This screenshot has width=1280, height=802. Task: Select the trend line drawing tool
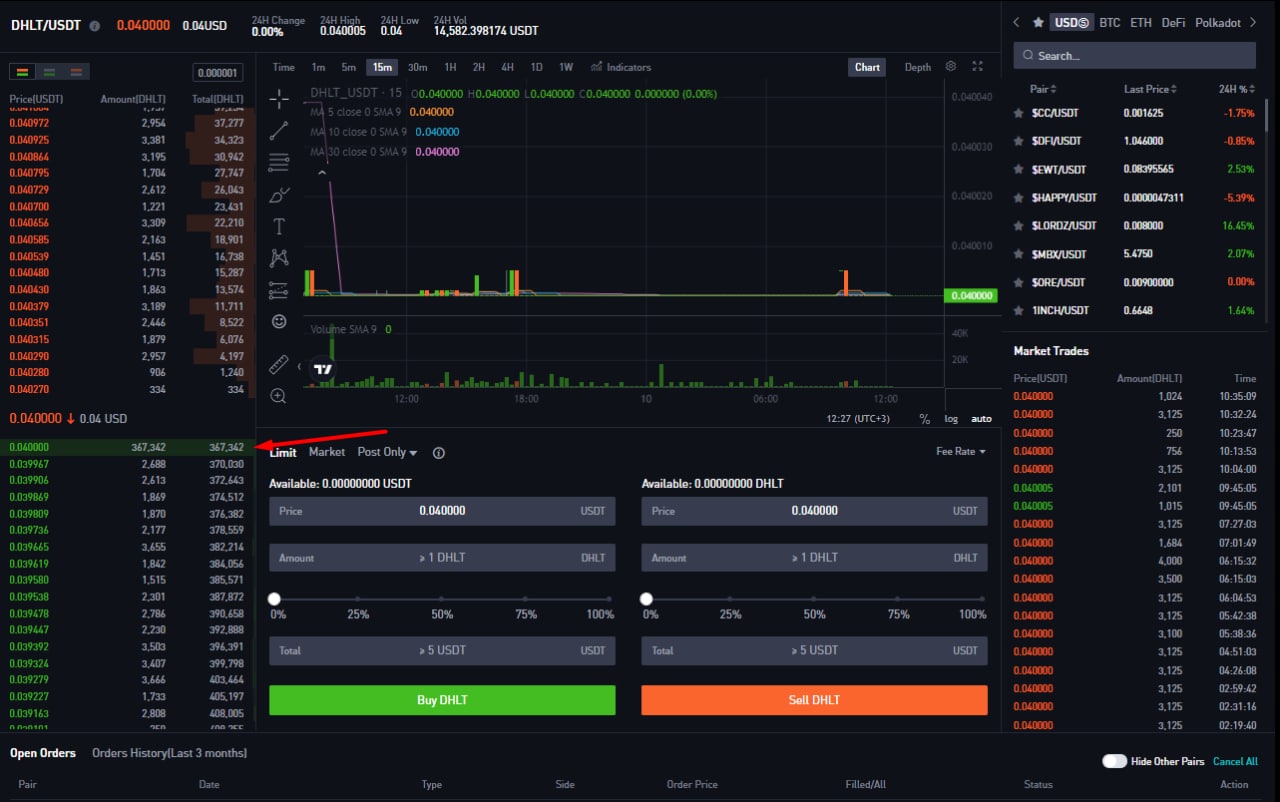point(279,130)
